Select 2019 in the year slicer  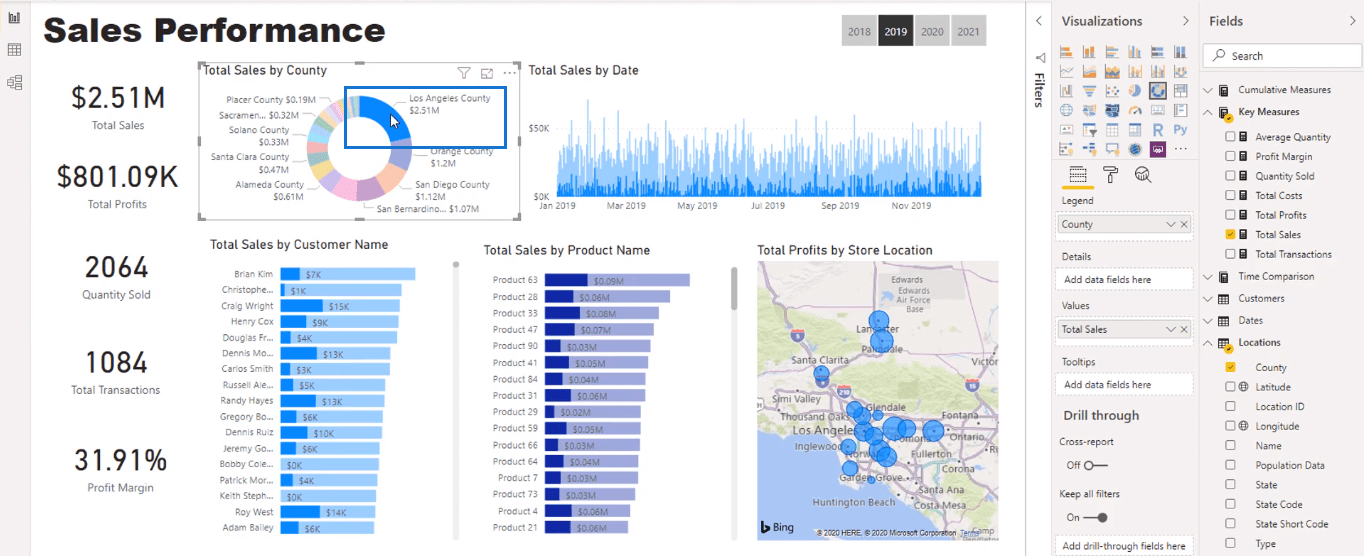click(895, 32)
